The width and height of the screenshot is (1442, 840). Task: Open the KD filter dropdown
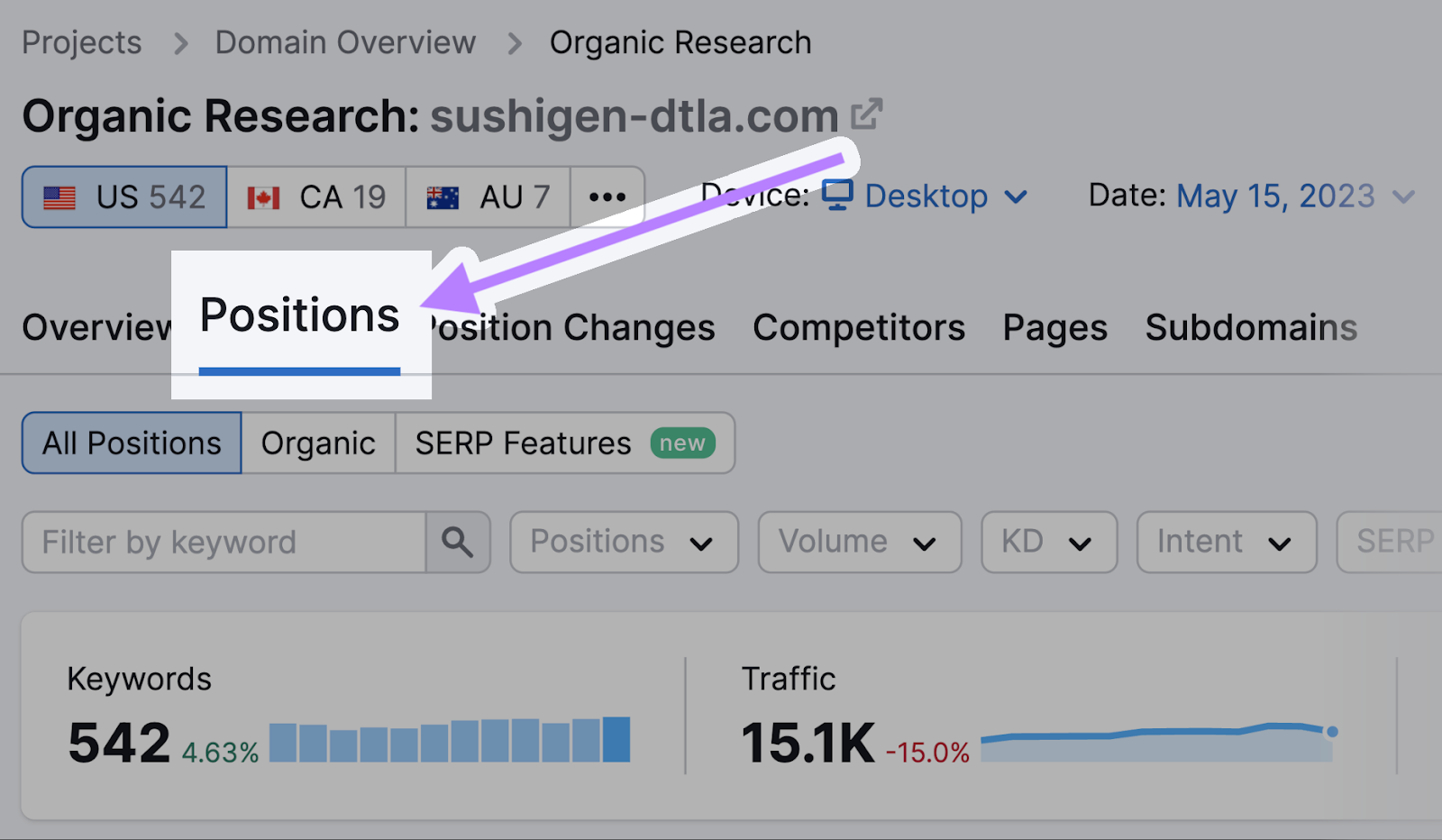pyautogui.click(x=1048, y=542)
